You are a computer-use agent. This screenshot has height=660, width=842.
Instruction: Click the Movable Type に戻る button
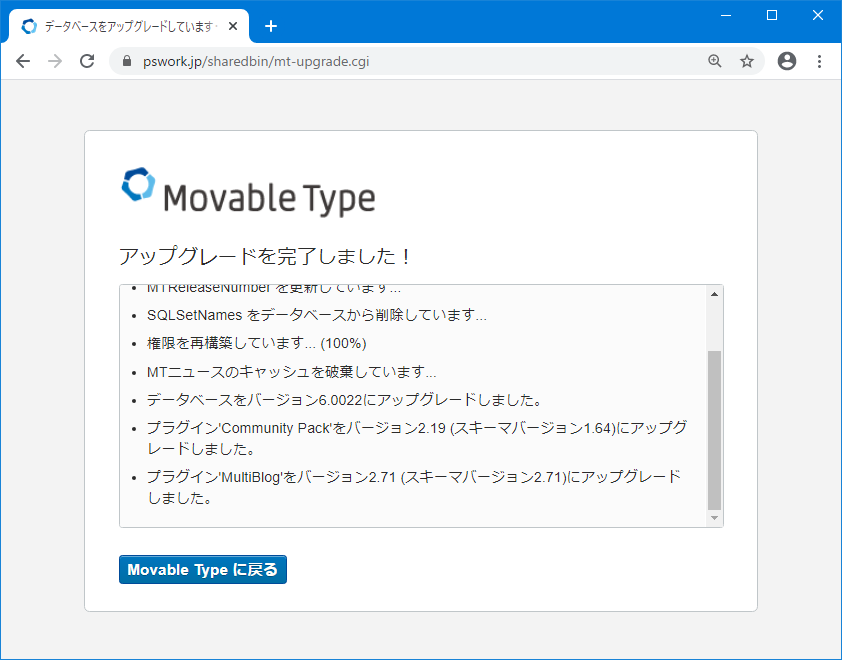(x=203, y=569)
